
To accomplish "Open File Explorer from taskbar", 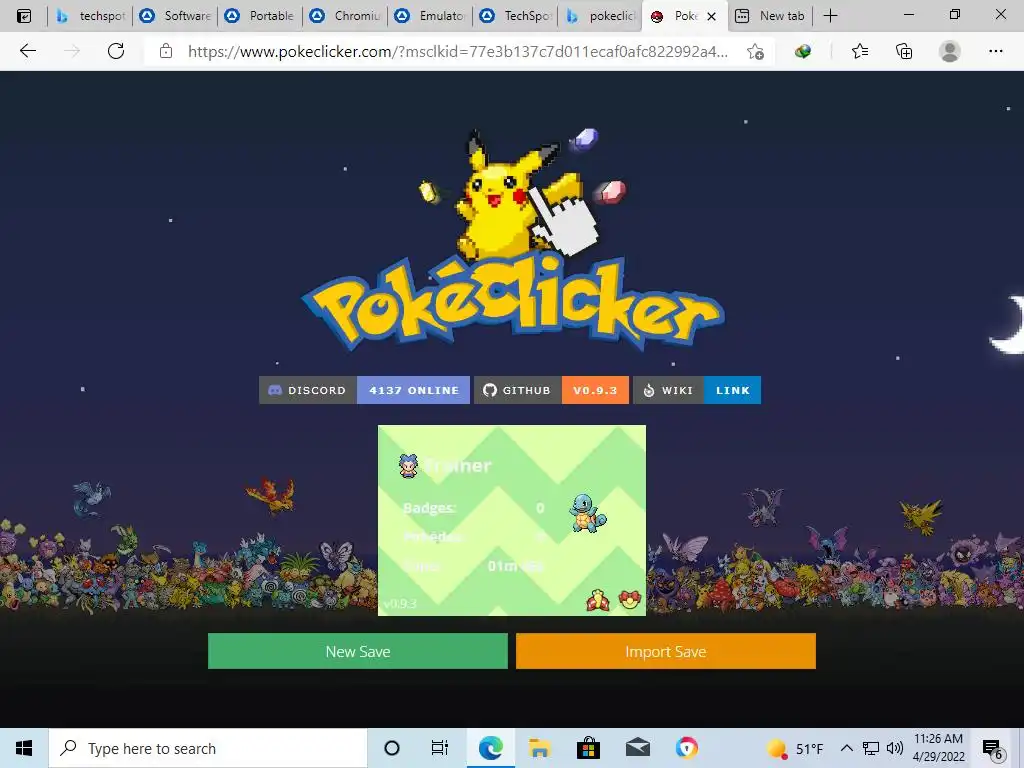I will [539, 748].
